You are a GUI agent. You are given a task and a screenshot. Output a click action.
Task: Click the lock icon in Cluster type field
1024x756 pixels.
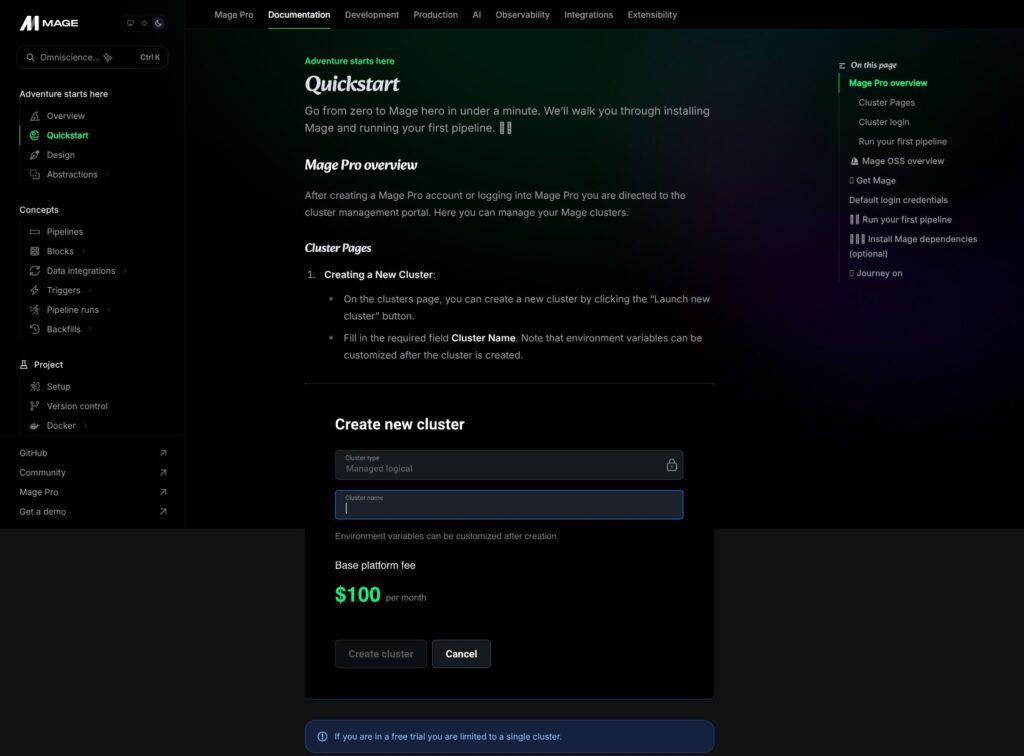[671, 465]
